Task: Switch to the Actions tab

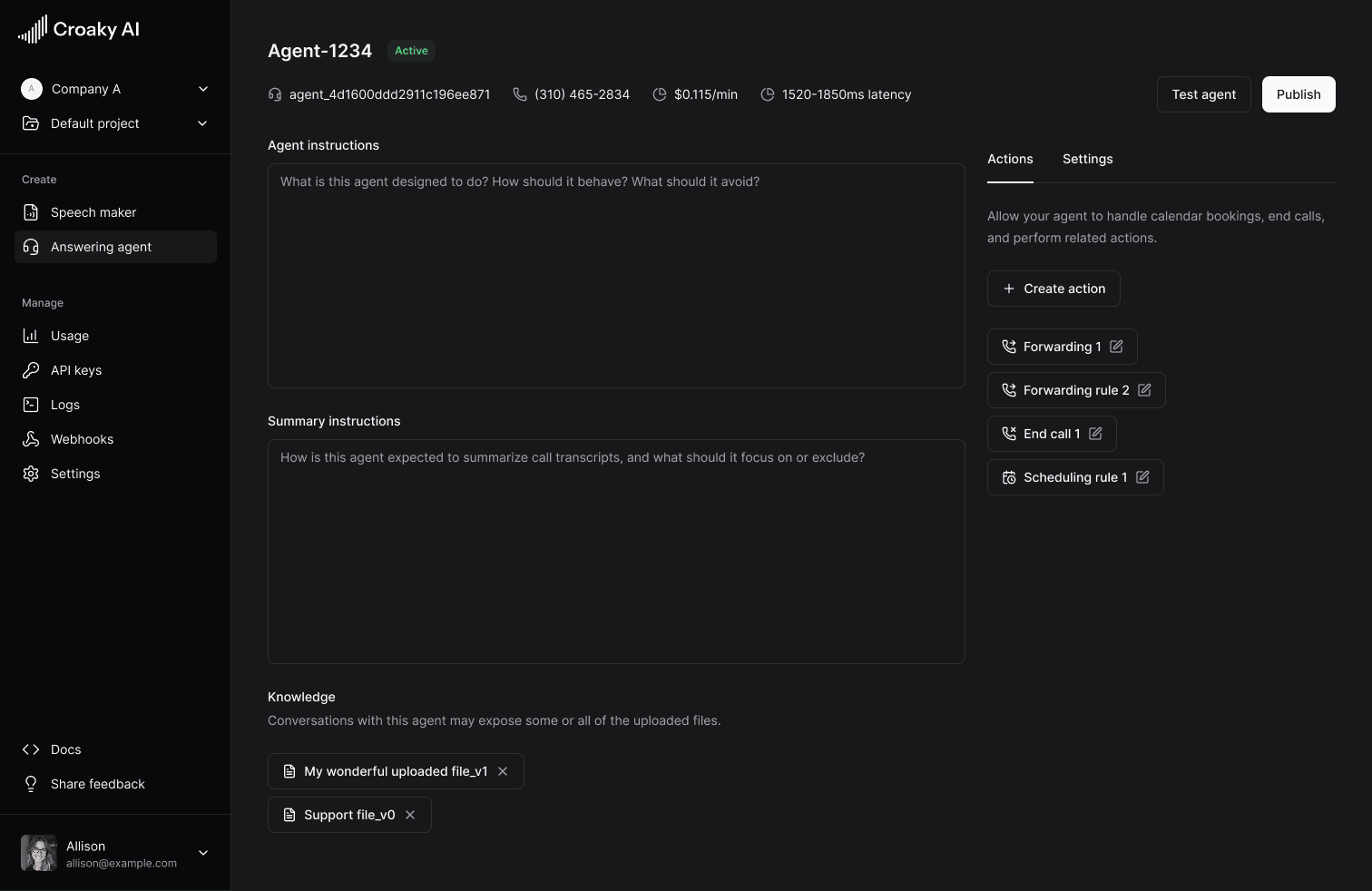Action: 1010,159
